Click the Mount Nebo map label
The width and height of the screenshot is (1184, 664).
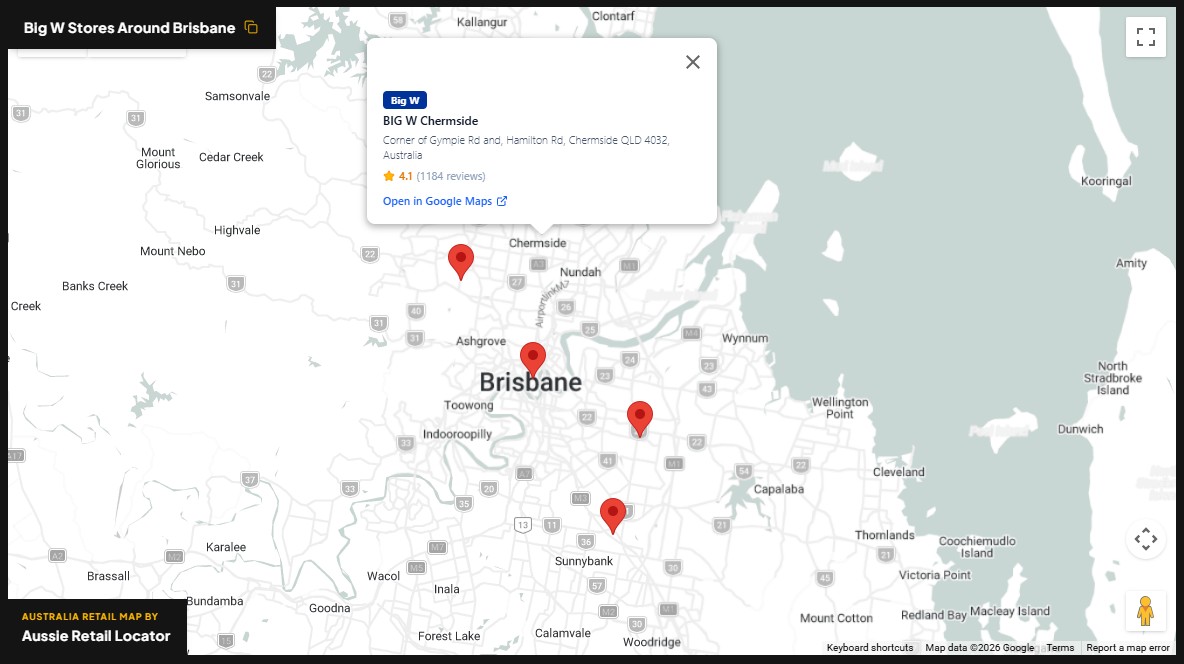point(172,251)
